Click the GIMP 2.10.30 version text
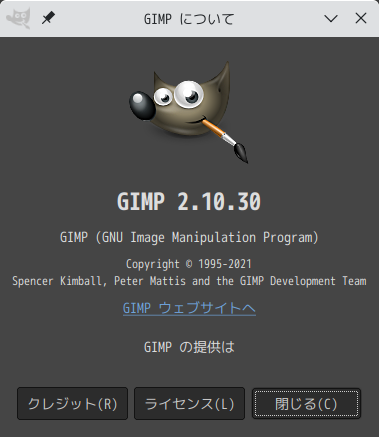 tap(189, 202)
